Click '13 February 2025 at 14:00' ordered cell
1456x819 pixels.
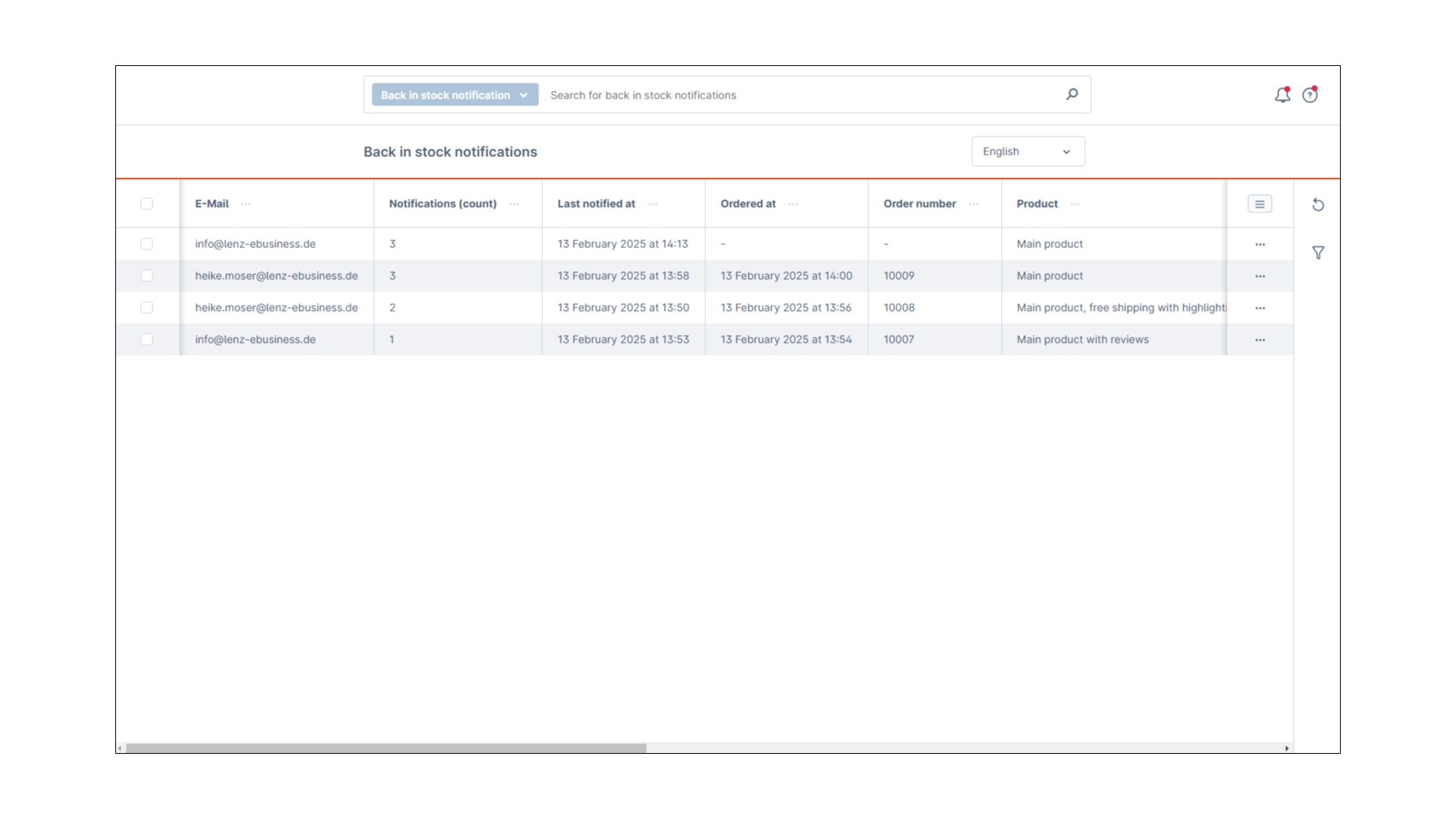[786, 275]
